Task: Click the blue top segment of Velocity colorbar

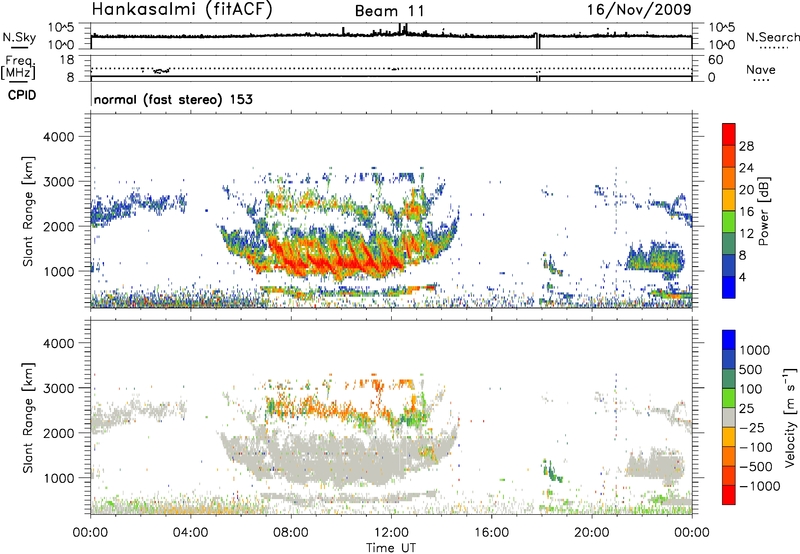Action: (x=729, y=340)
